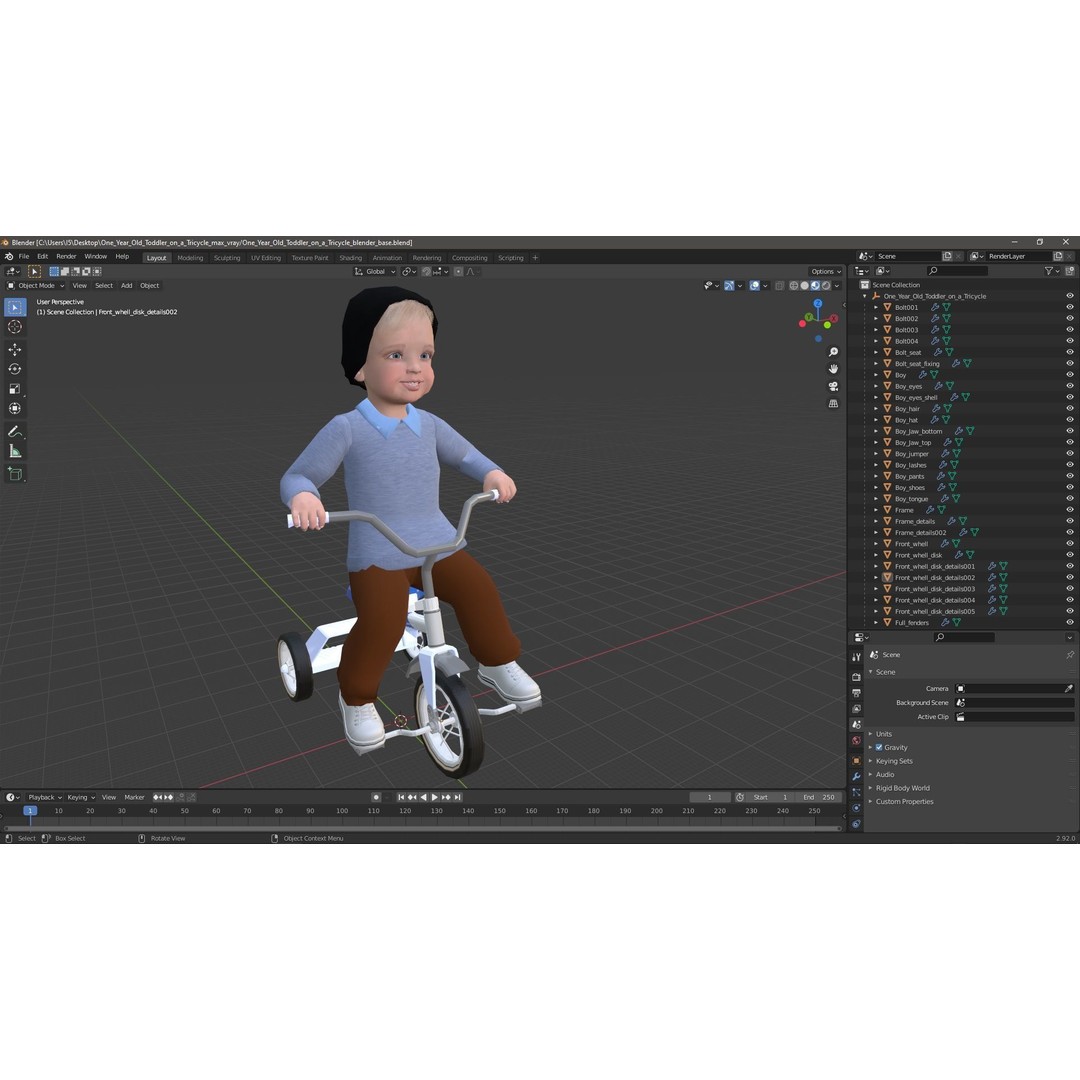Click the current frame number field
This screenshot has width=1080, height=1080.
tap(709, 797)
